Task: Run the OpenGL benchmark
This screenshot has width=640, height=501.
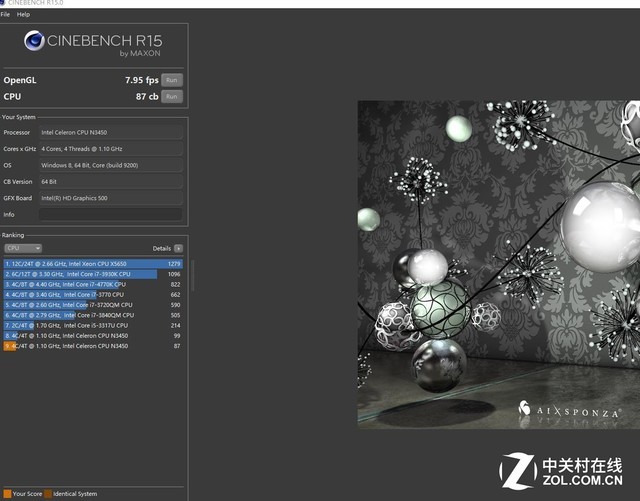Action: click(172, 80)
